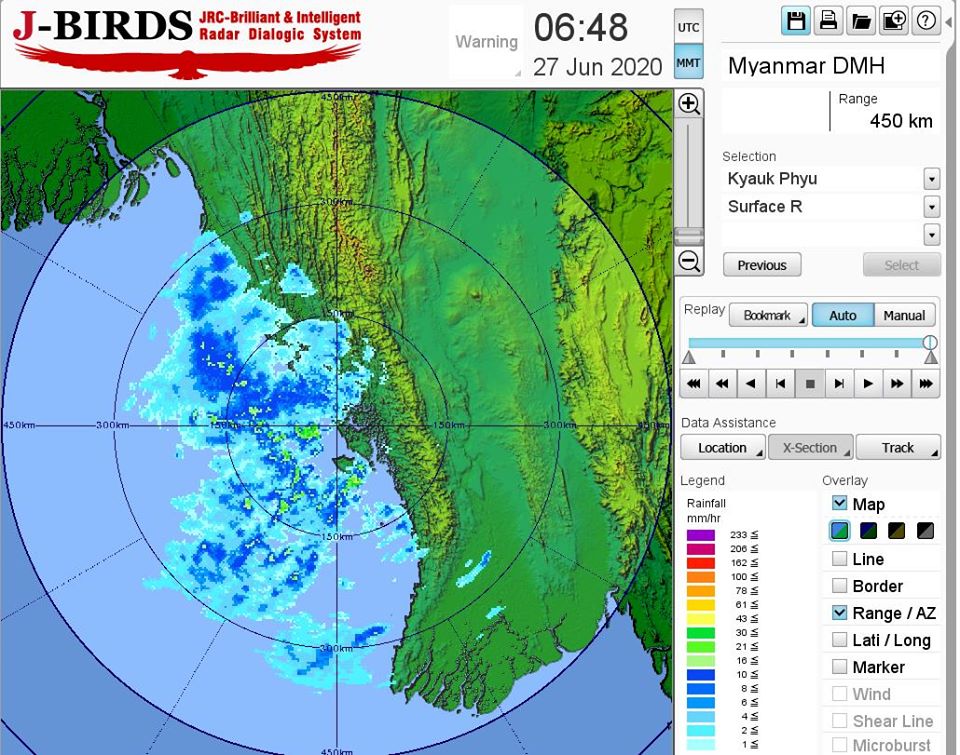Click the Save (floppy disk) icon

tap(796, 20)
